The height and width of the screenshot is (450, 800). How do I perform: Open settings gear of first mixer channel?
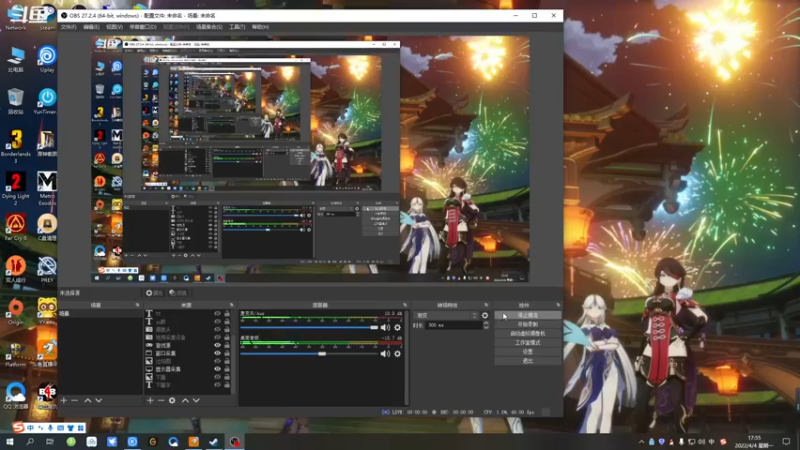(397, 328)
